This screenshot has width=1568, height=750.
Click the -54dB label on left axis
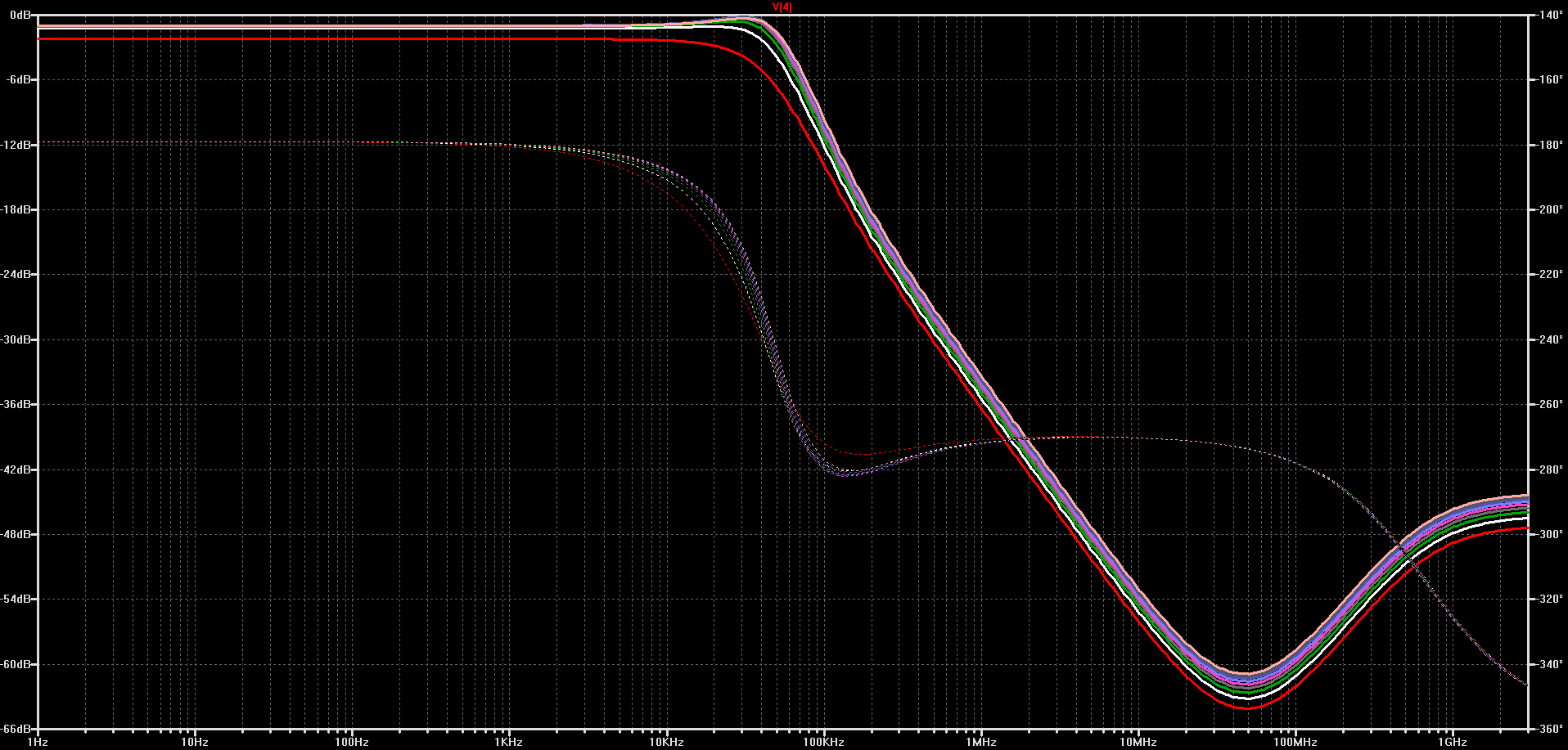[16, 599]
